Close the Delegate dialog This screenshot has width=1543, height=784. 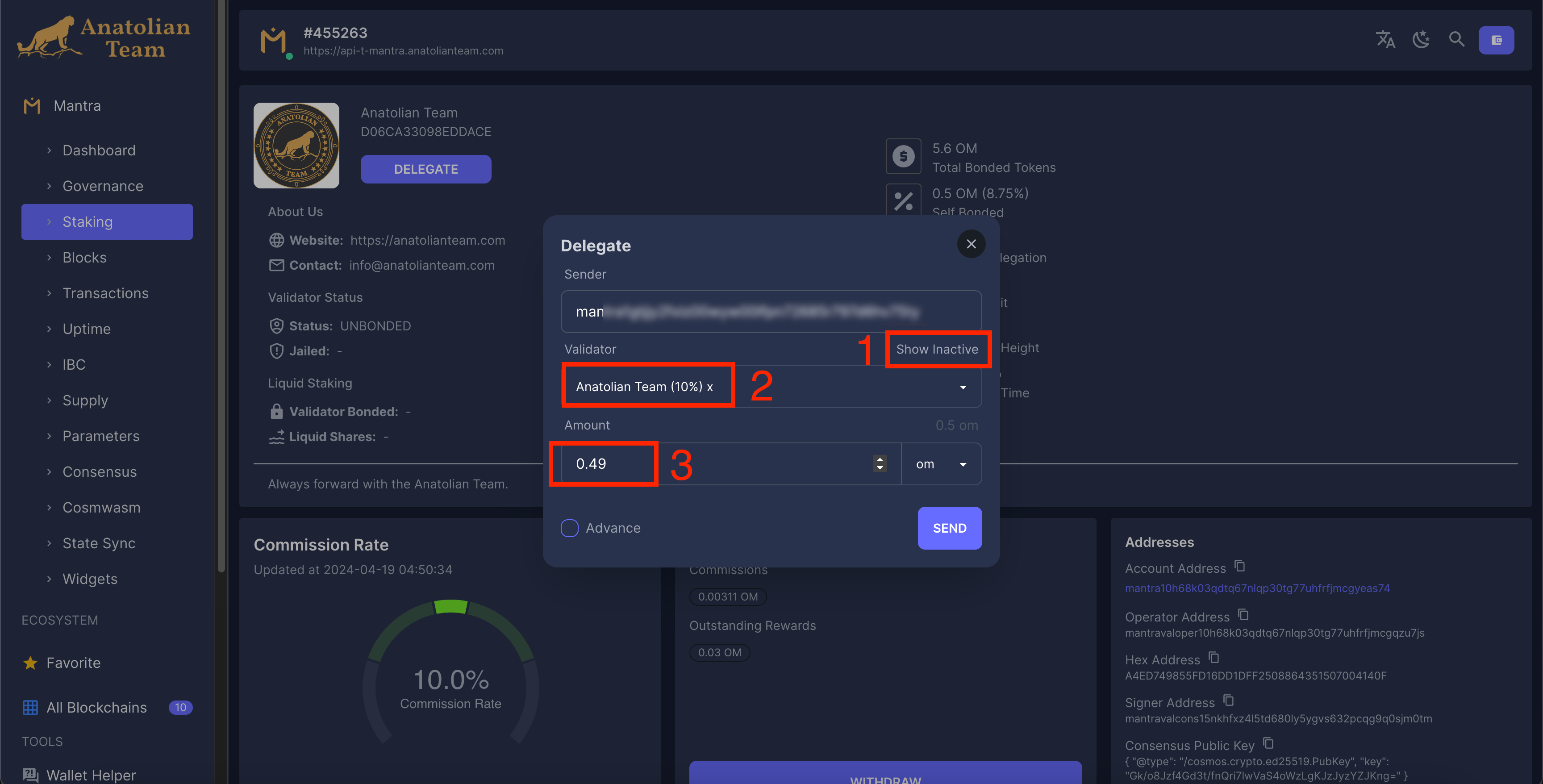(971, 244)
